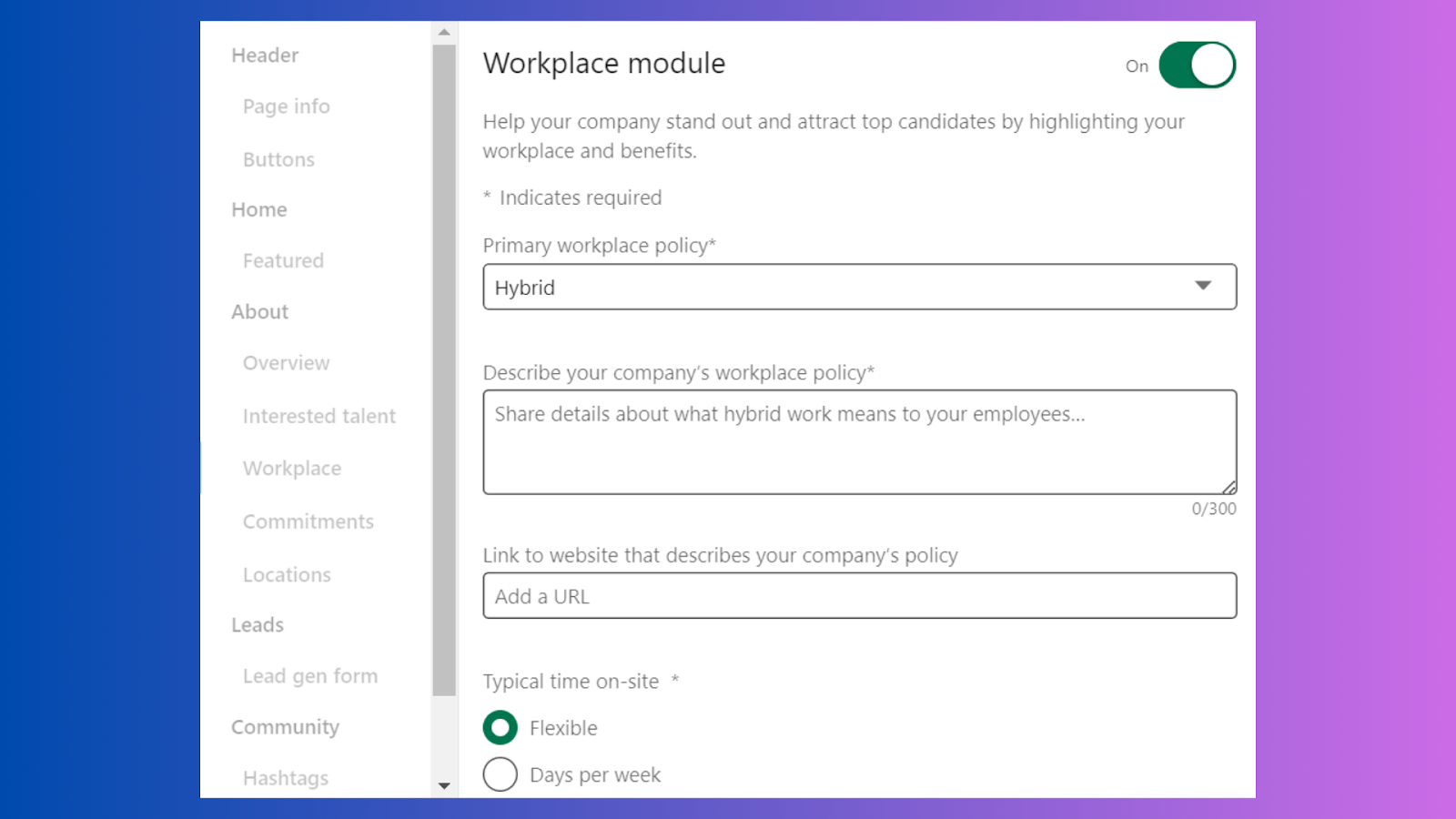Select Workplace in the sidebar
Viewport: 1456px width, 819px height.
292,469
